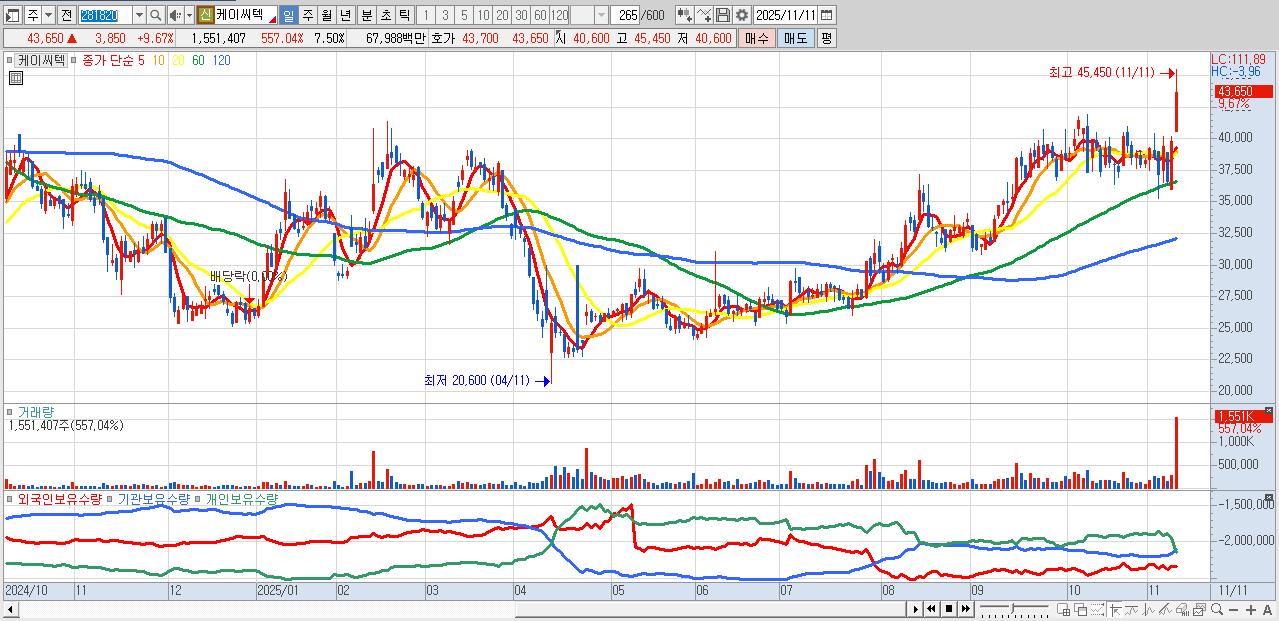Select the 틱 tick period button
Viewport: 1279px width, 621px height.
click(404, 15)
